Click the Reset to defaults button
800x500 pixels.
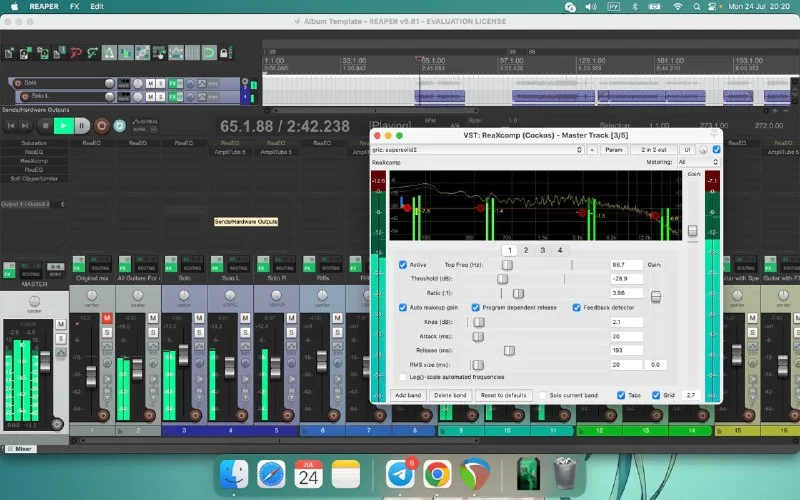(503, 395)
